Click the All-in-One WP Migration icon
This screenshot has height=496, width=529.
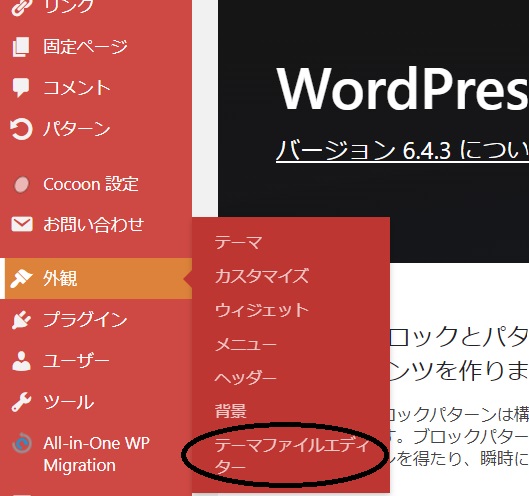[22, 443]
